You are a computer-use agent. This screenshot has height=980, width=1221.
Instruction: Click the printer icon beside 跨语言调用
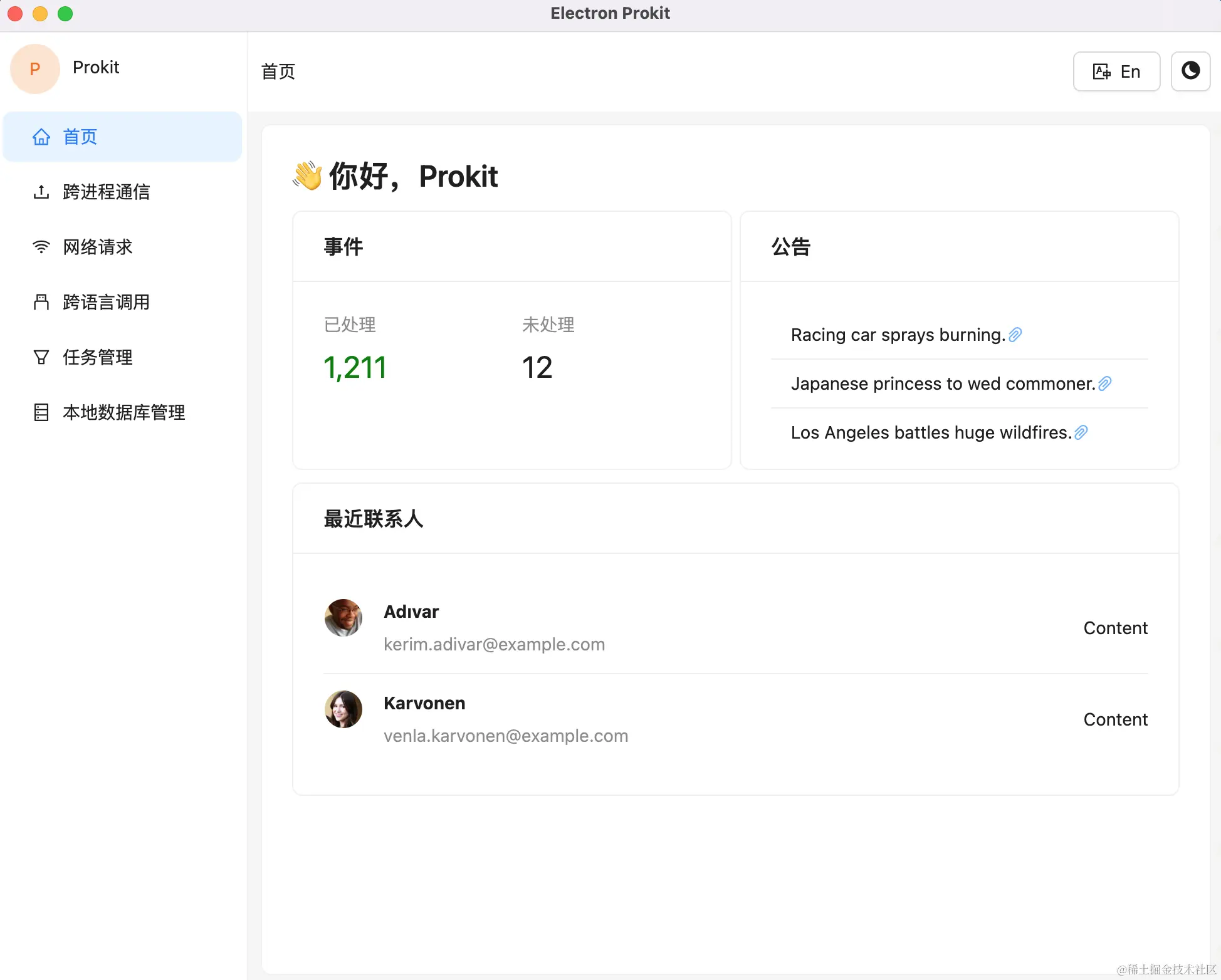41,302
